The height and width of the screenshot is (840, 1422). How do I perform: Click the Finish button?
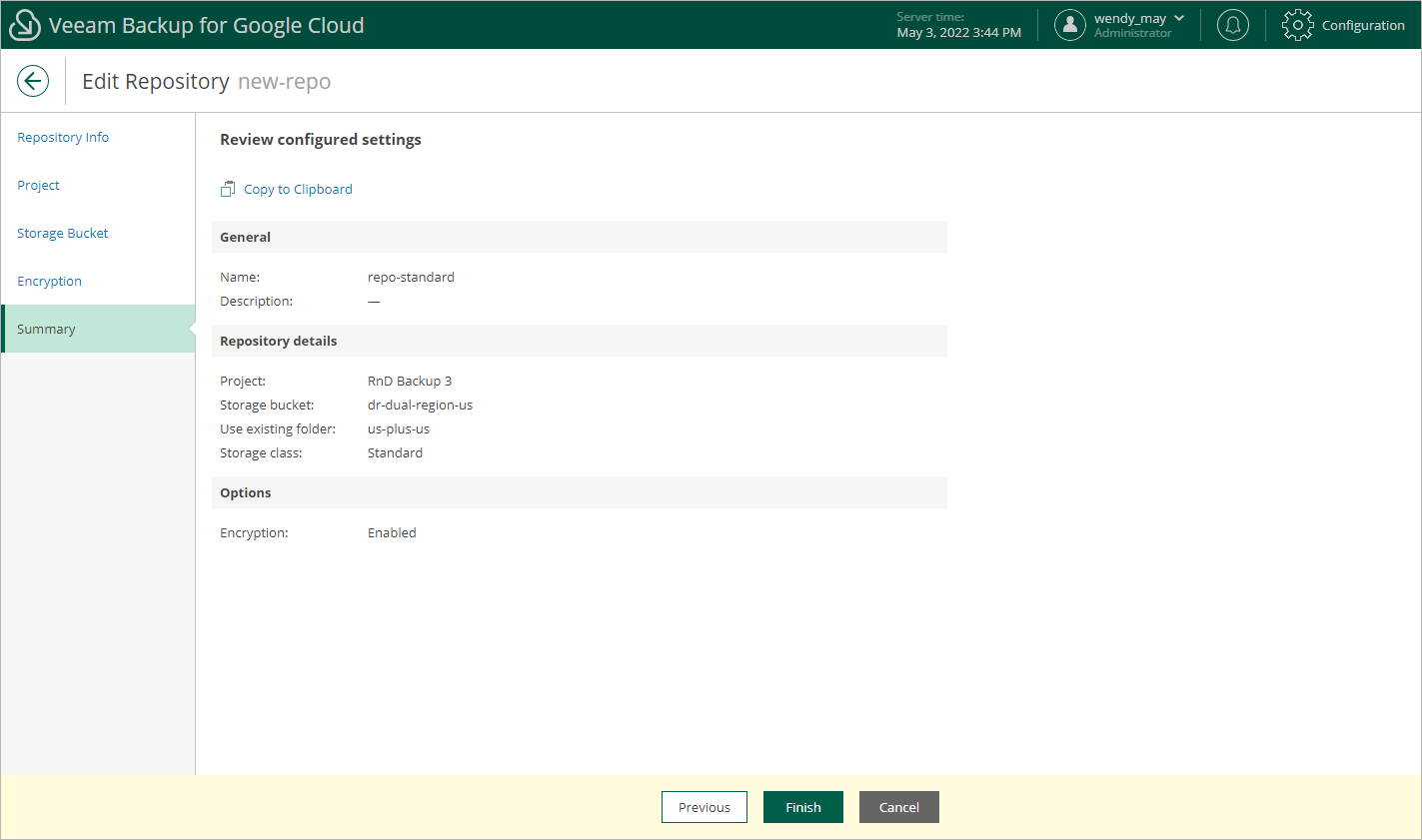[803, 807]
